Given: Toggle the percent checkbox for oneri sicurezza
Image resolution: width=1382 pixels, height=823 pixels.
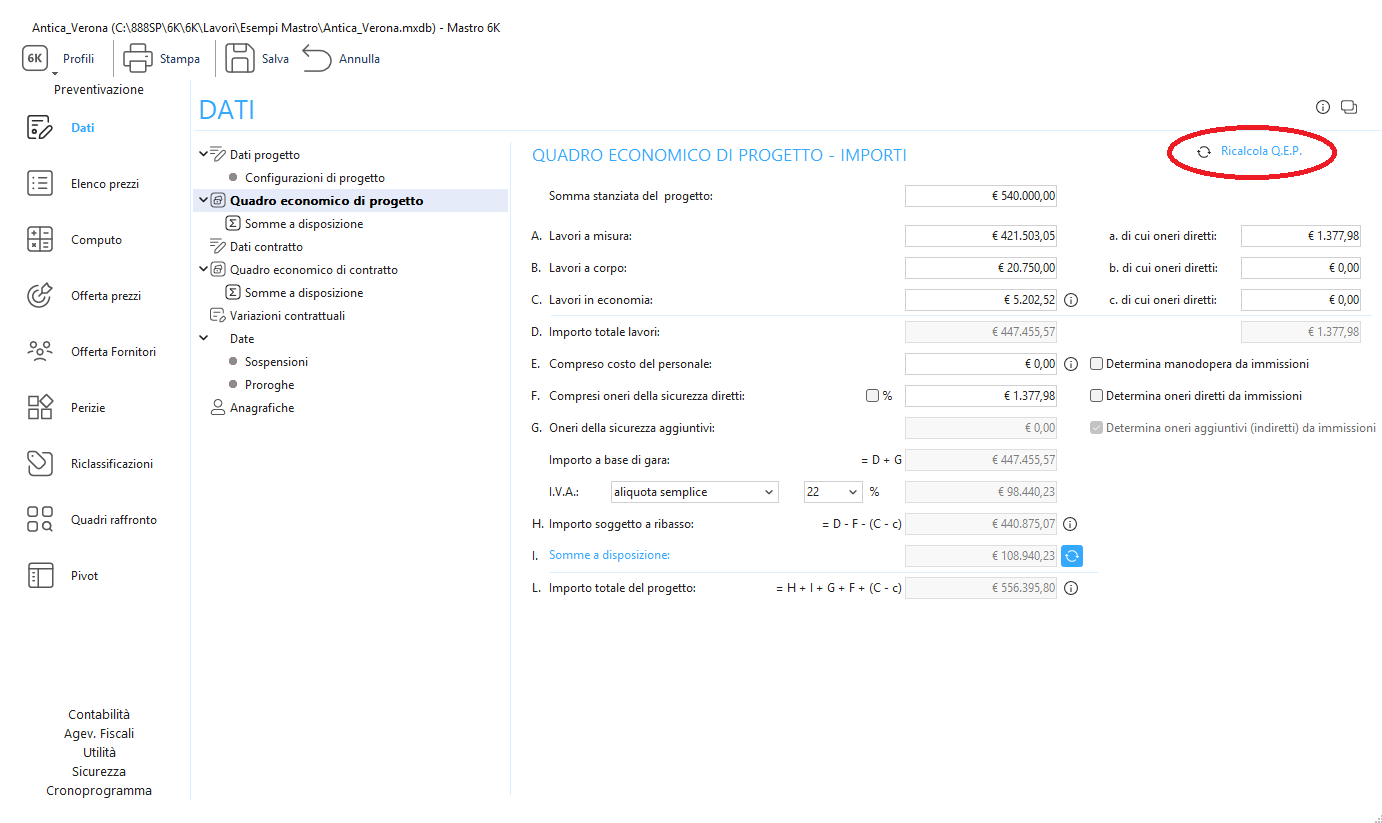Looking at the screenshot, I should 872,396.
